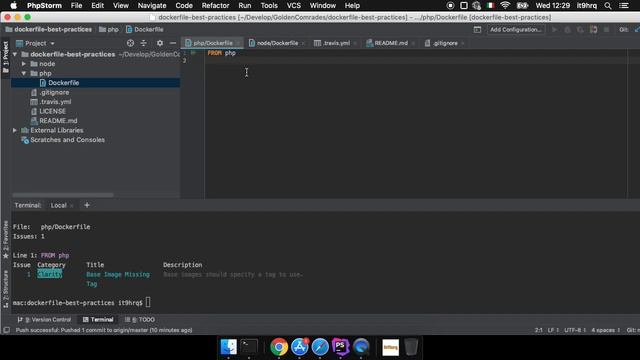Image resolution: width=640 pixels, height=360 pixels.
Task: Open the Code menu
Action: (184, 6)
